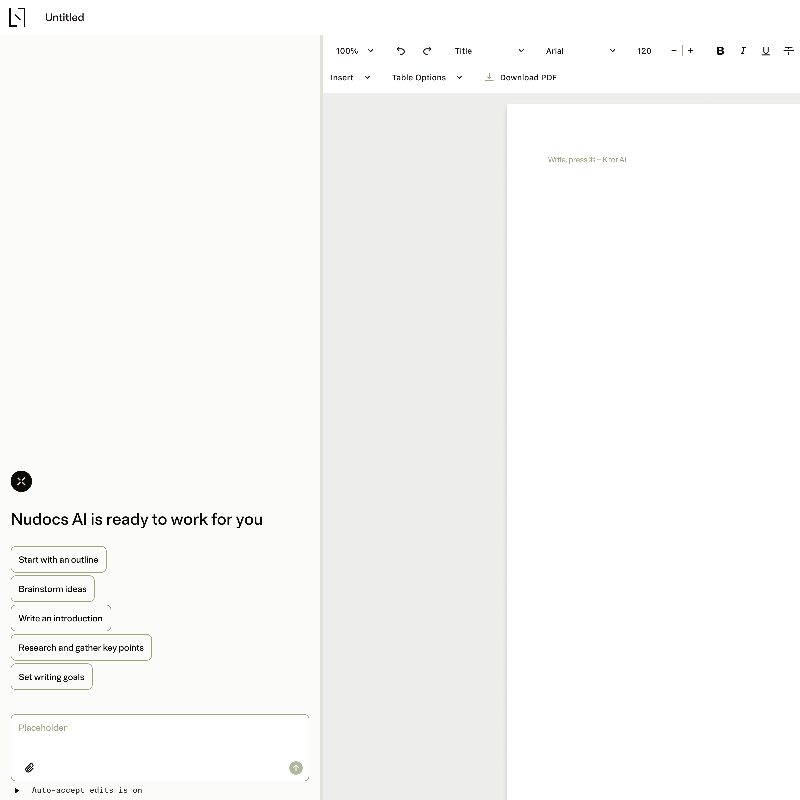The height and width of the screenshot is (800, 800).
Task: Open the 100% zoom dropdown
Action: click(355, 51)
